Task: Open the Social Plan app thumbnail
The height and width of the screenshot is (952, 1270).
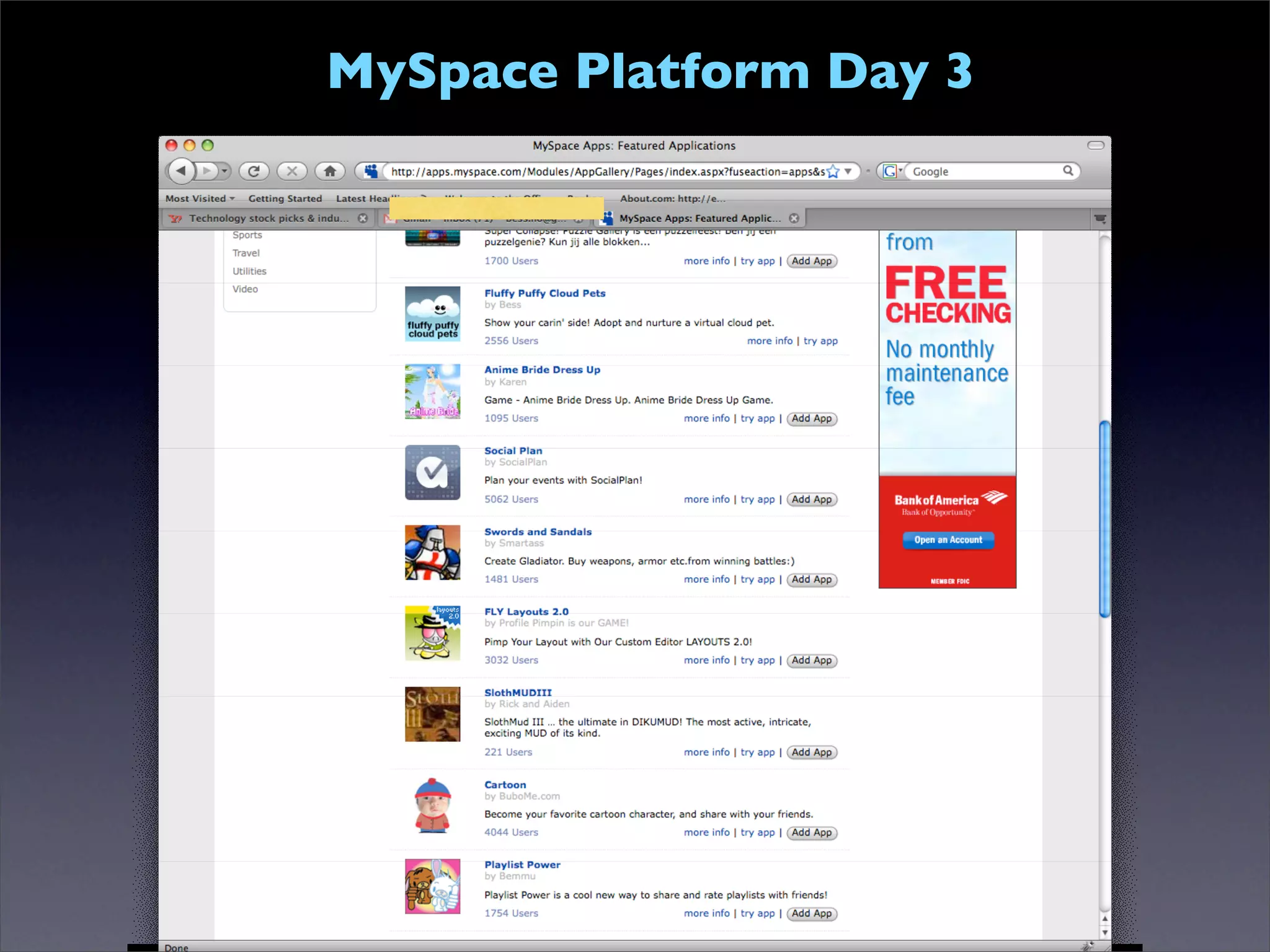Action: [x=432, y=472]
